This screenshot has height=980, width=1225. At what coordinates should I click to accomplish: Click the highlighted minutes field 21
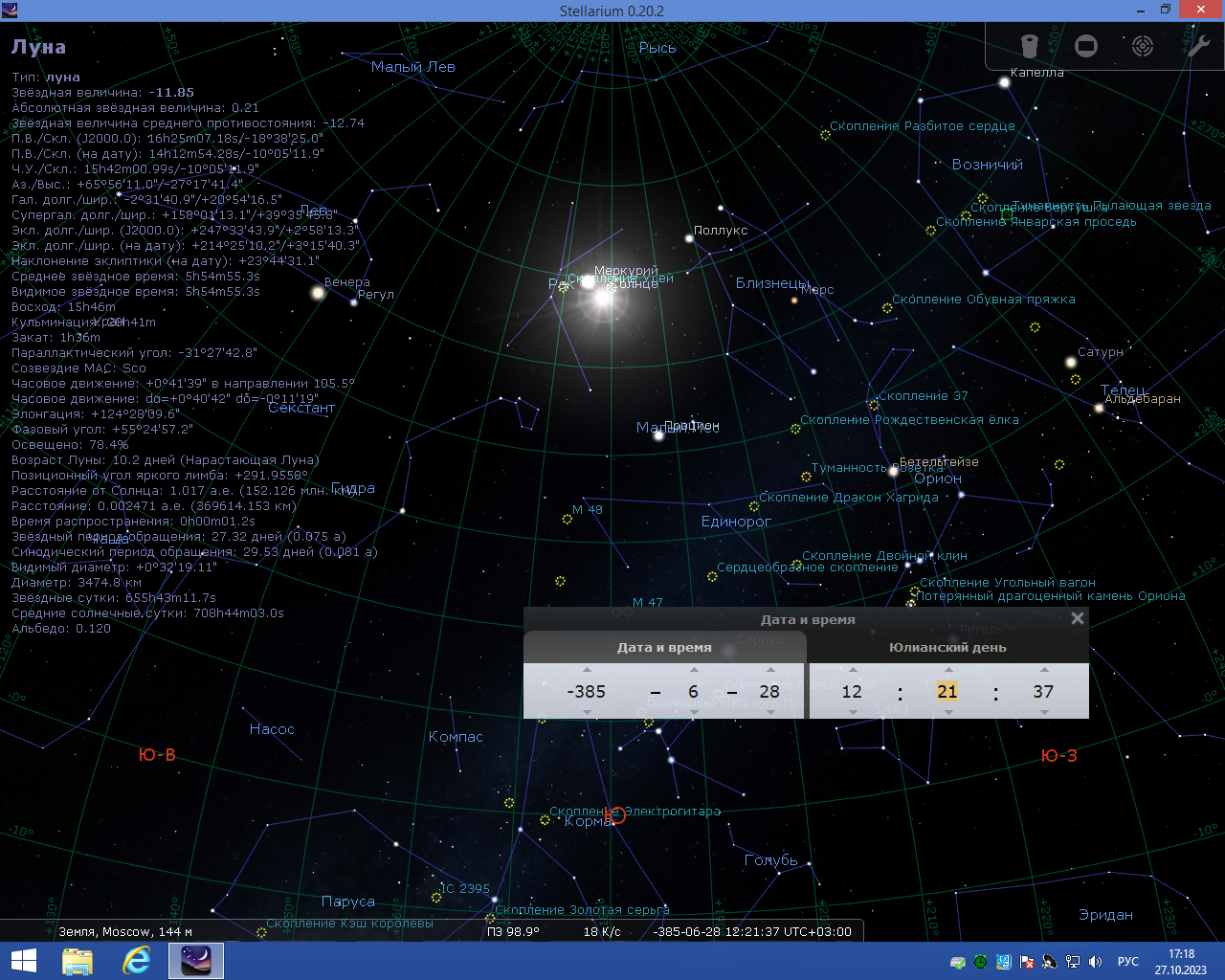point(947,691)
